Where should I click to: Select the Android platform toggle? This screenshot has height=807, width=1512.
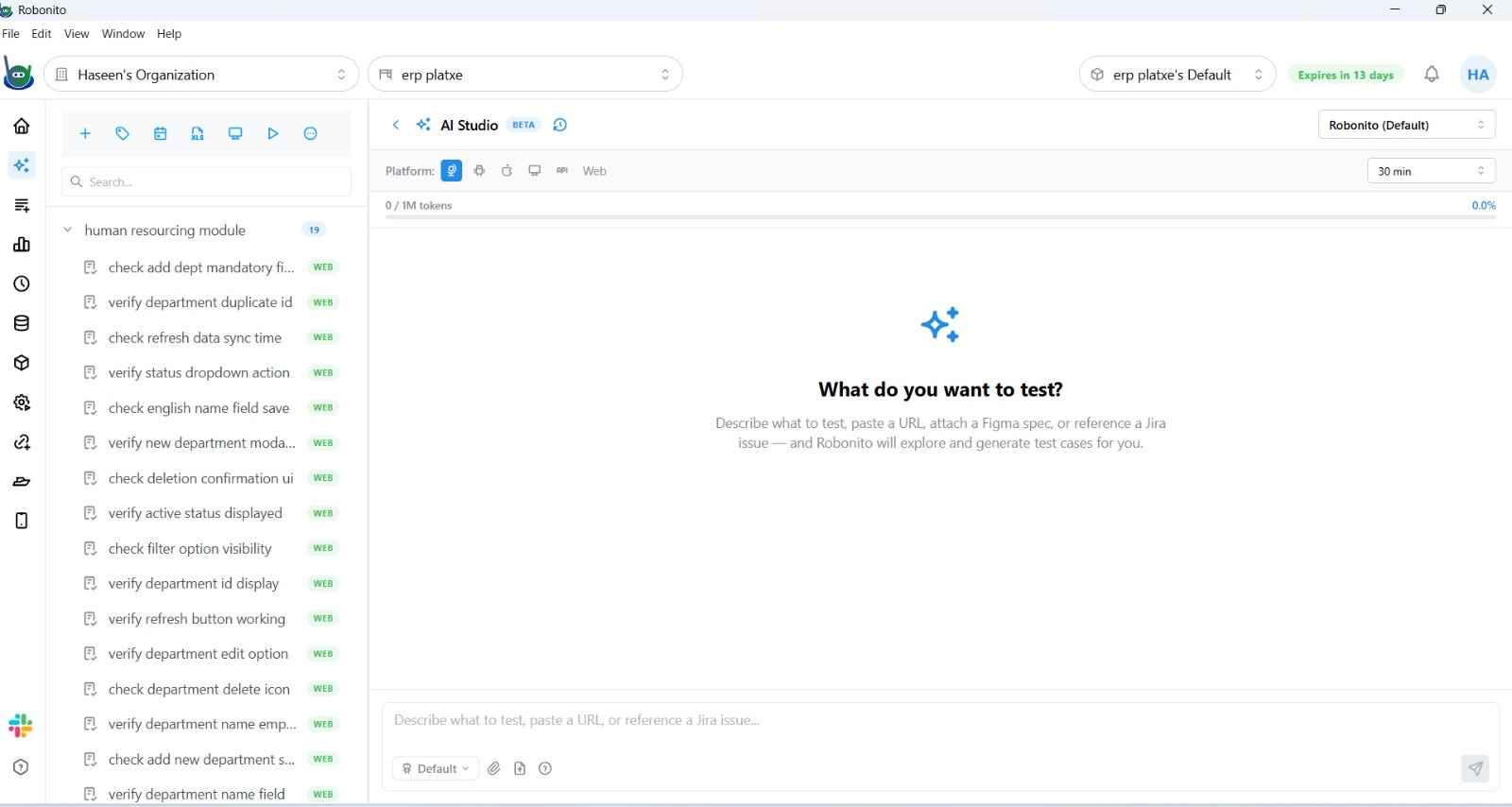point(479,171)
